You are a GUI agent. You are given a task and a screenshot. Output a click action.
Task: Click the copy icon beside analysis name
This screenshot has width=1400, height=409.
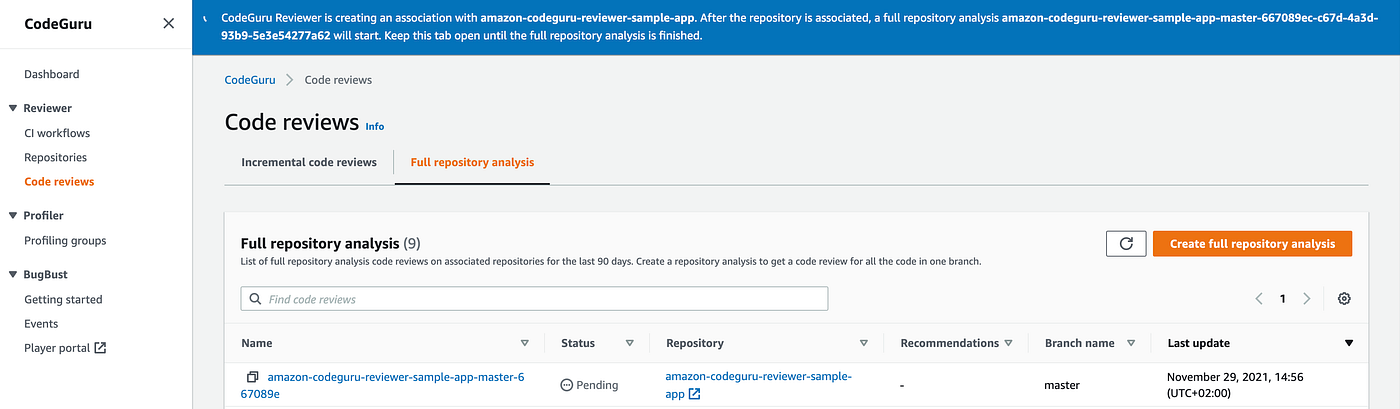(x=253, y=377)
